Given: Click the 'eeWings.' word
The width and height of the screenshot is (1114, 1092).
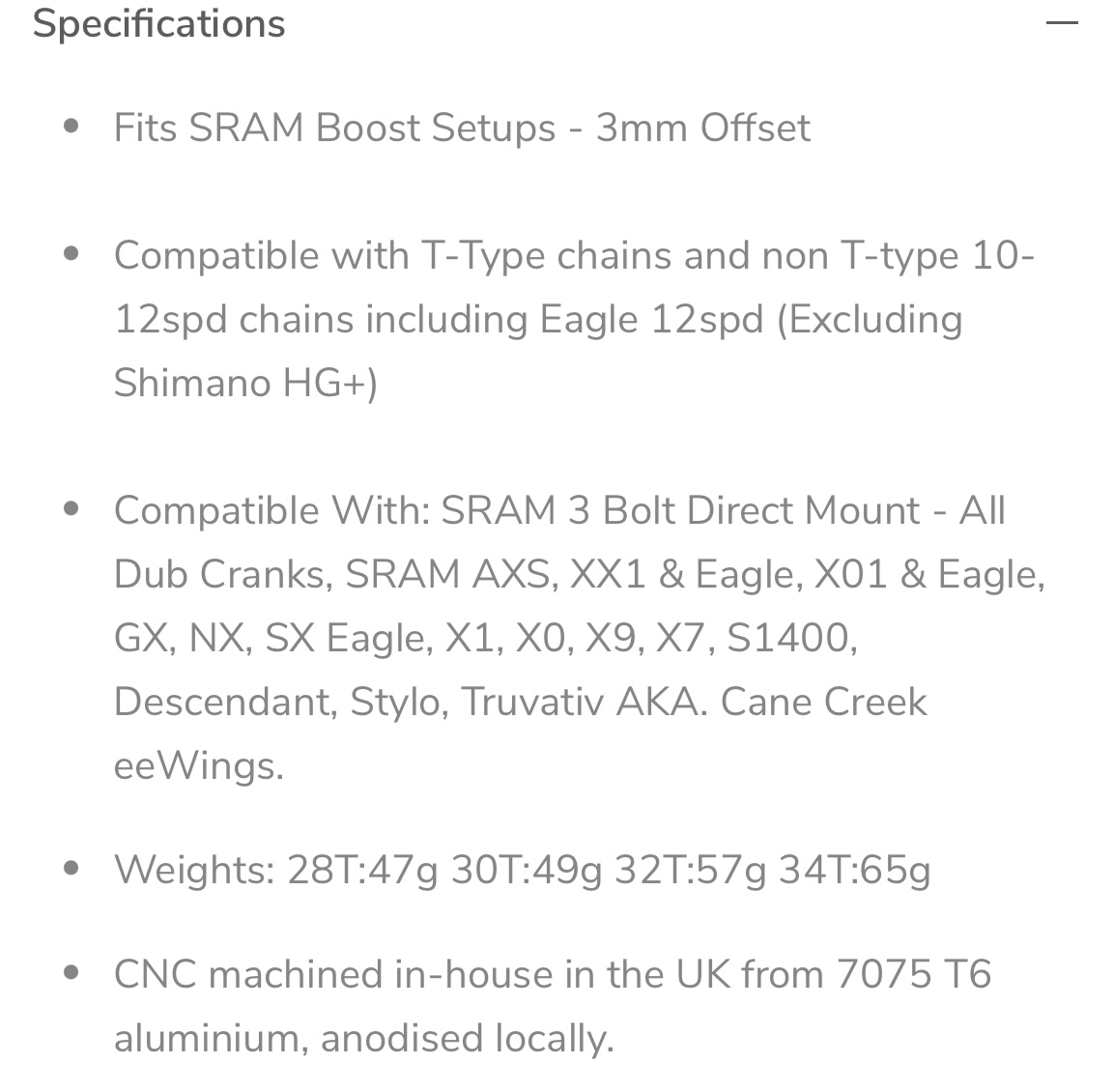Looking at the screenshot, I should (199, 766).
